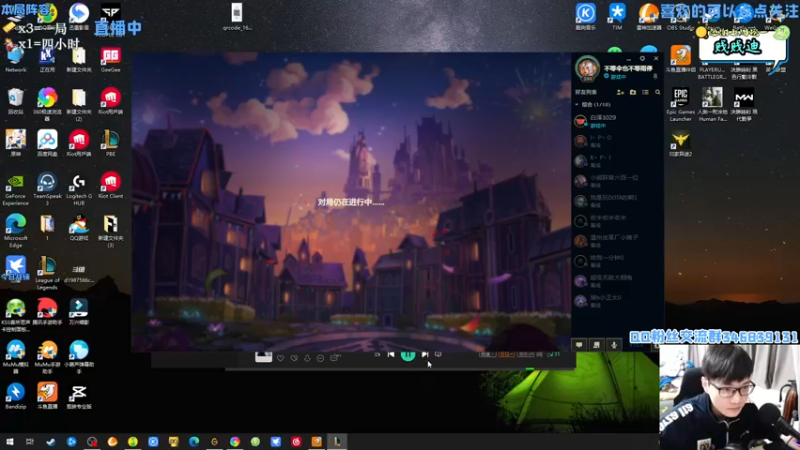The width and height of the screenshot is (800, 450).
Task: Launch Bandizip from the desktop
Action: (x=15, y=396)
